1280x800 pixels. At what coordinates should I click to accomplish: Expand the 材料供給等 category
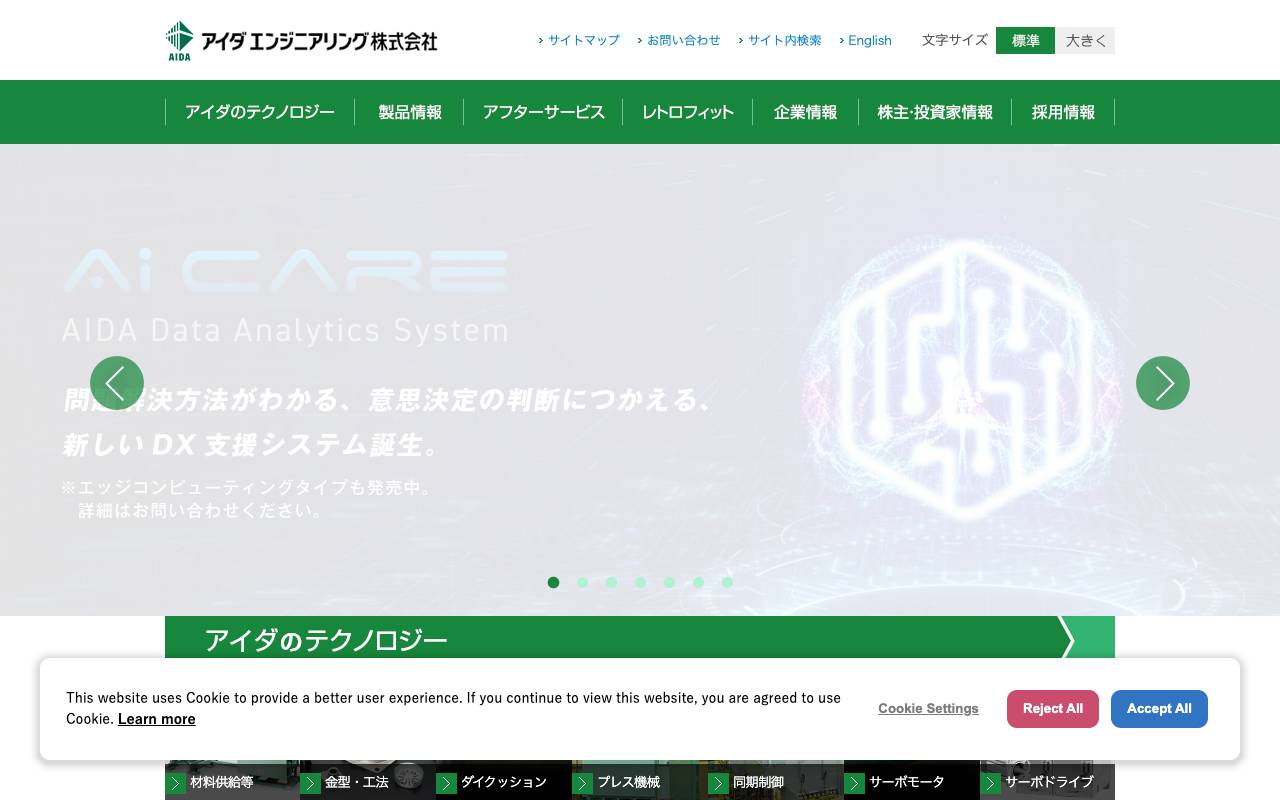pos(176,783)
